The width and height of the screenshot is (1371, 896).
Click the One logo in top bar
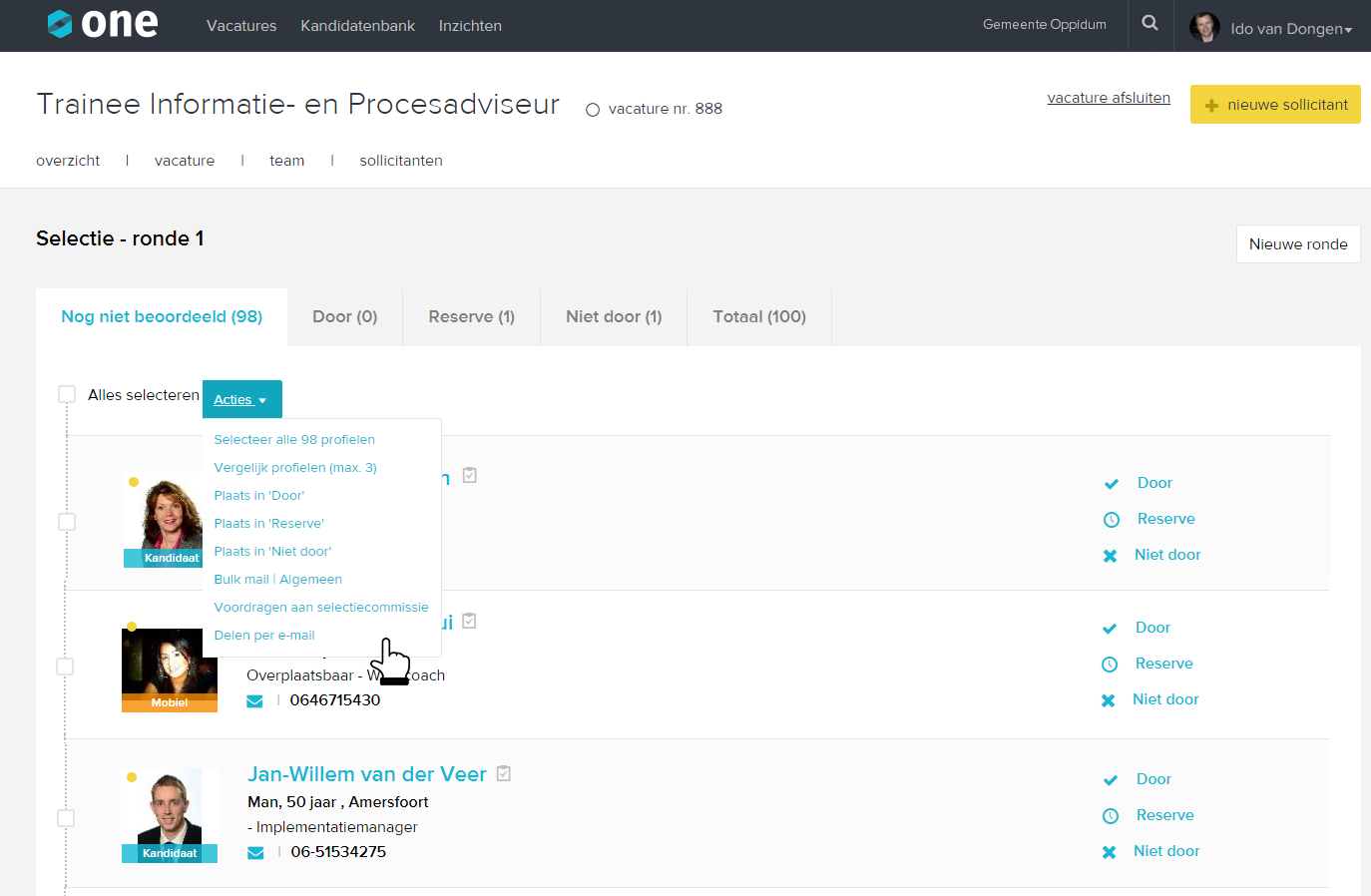coord(103,24)
